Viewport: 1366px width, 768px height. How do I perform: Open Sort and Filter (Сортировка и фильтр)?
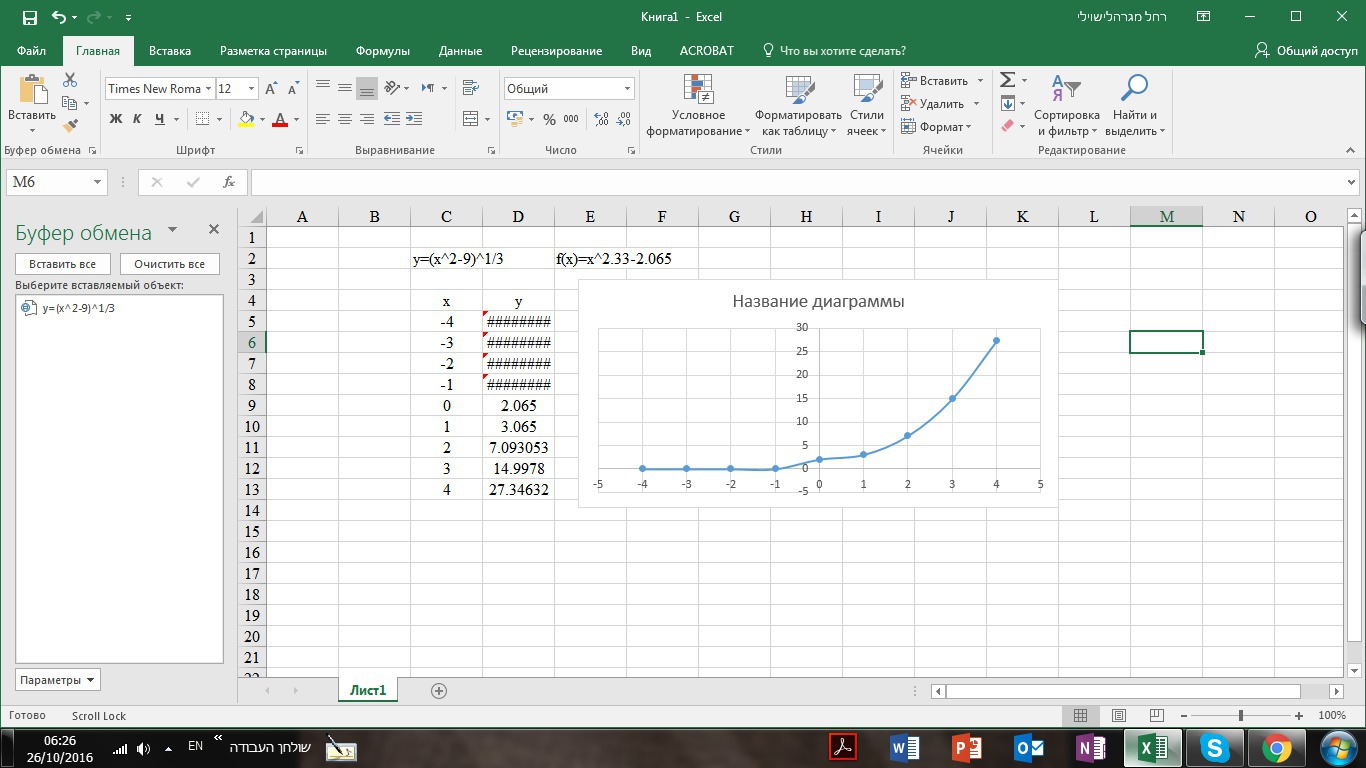[1066, 108]
